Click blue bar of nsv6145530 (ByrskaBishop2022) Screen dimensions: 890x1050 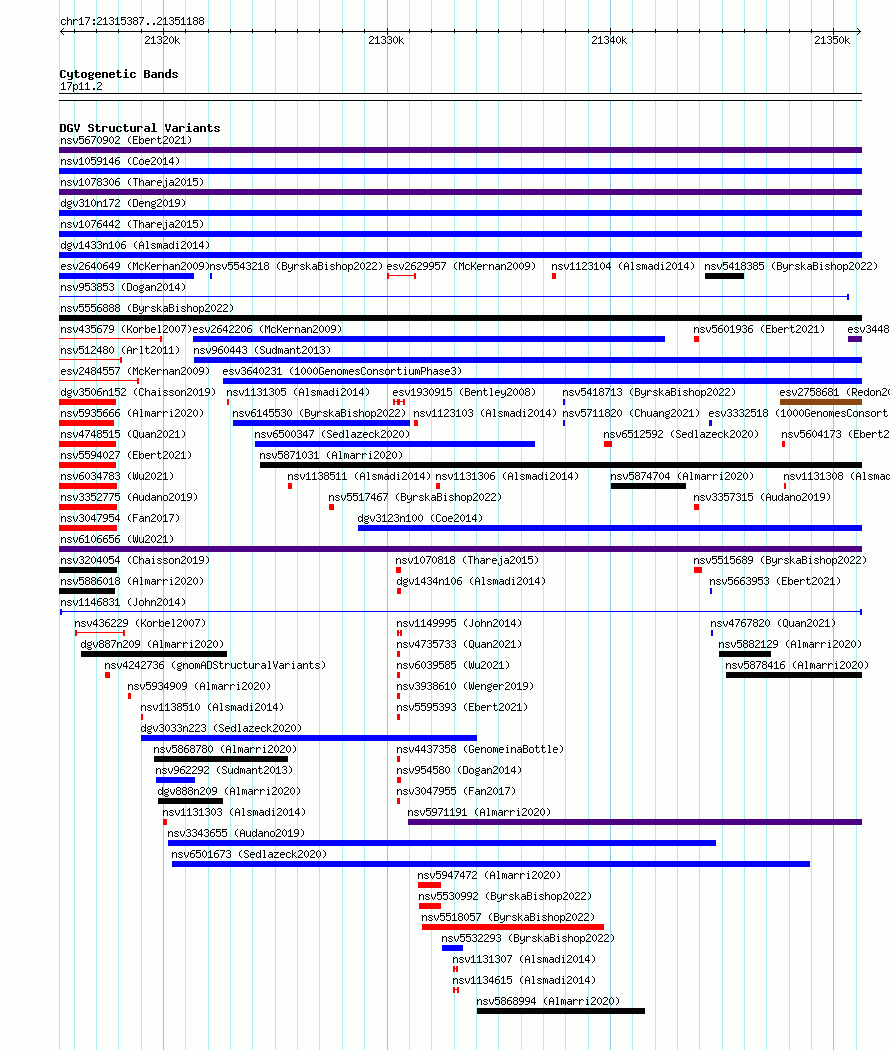[321, 423]
